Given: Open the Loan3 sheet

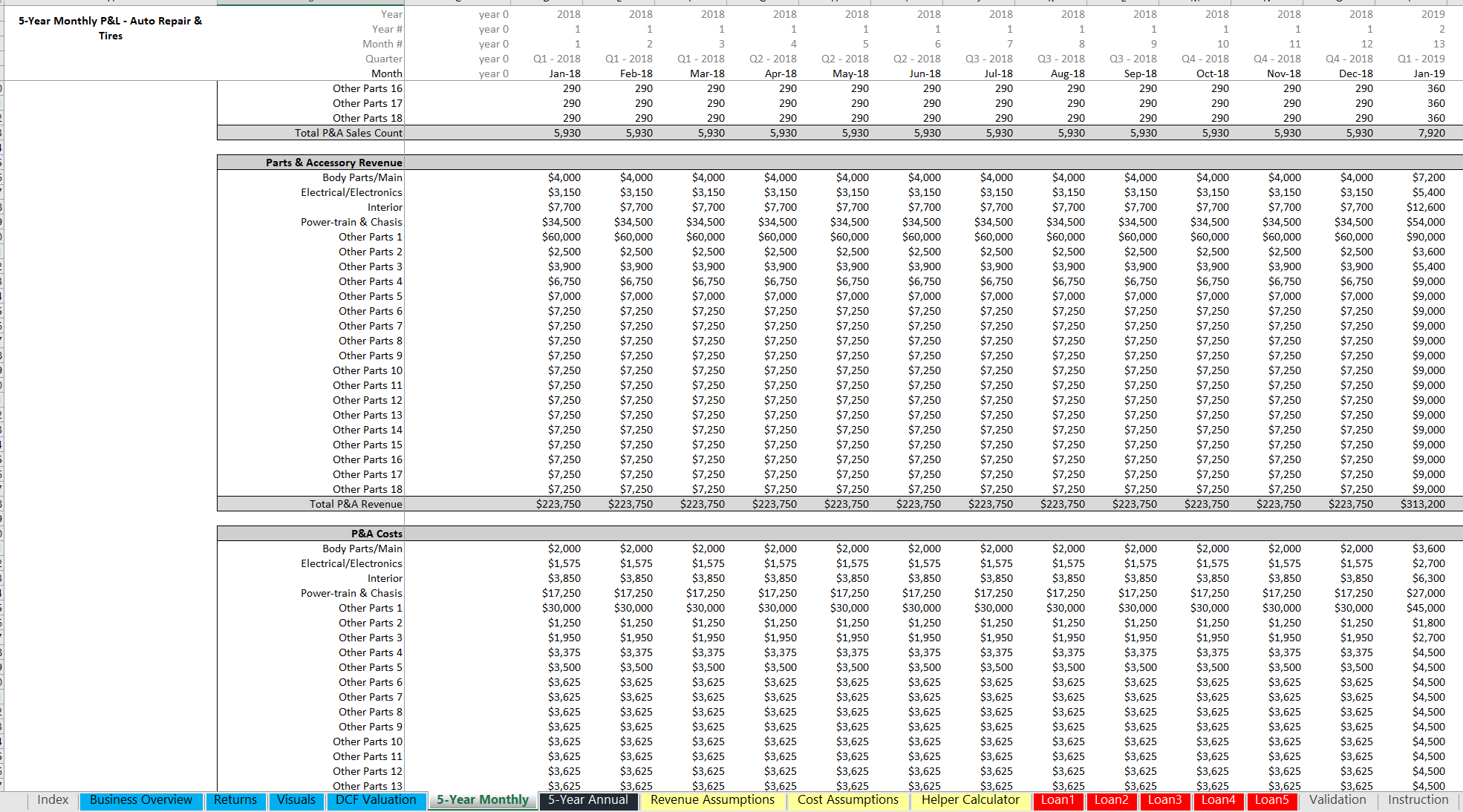Looking at the screenshot, I should (x=1165, y=801).
